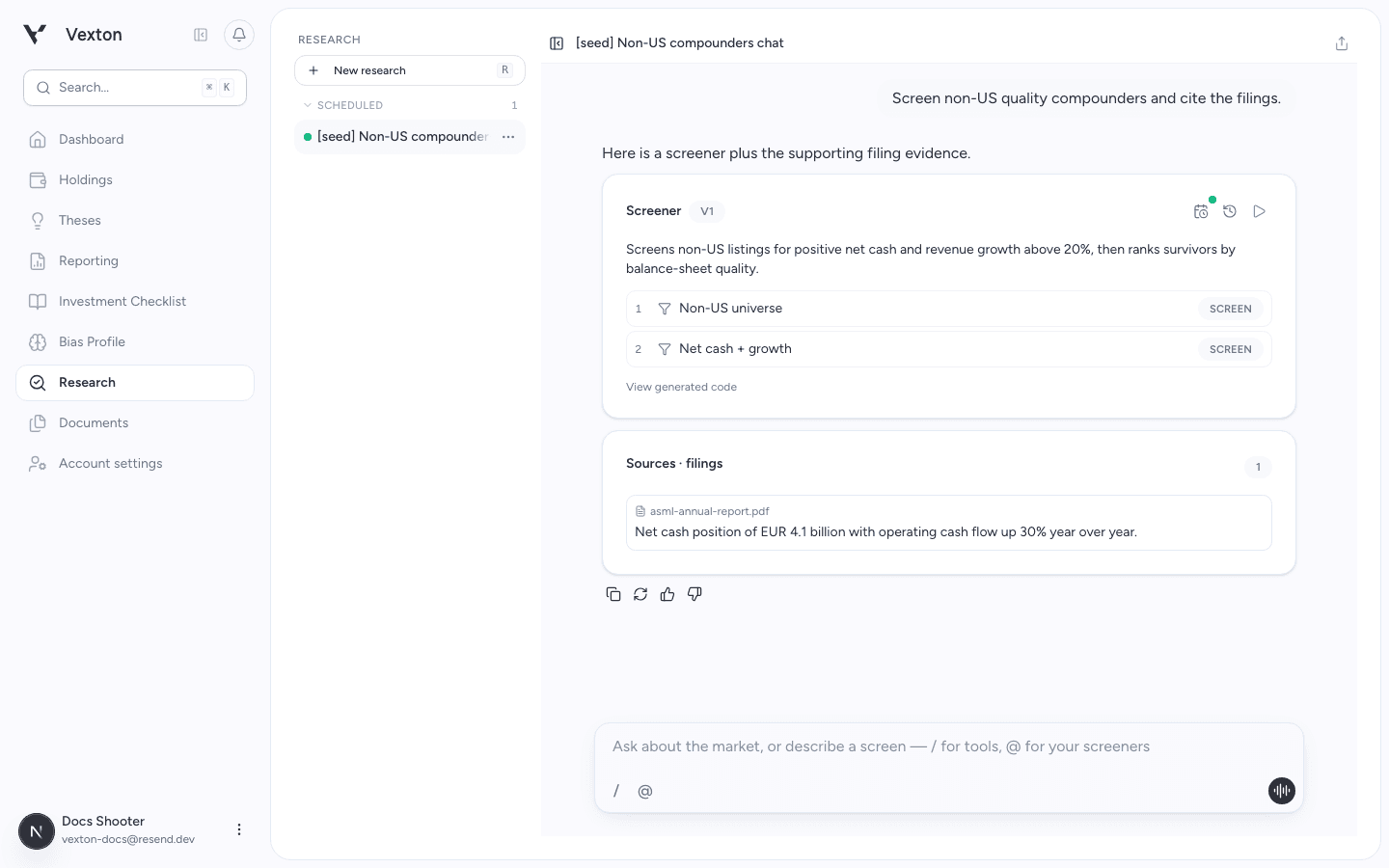Run the screener with the play icon

pyautogui.click(x=1260, y=211)
